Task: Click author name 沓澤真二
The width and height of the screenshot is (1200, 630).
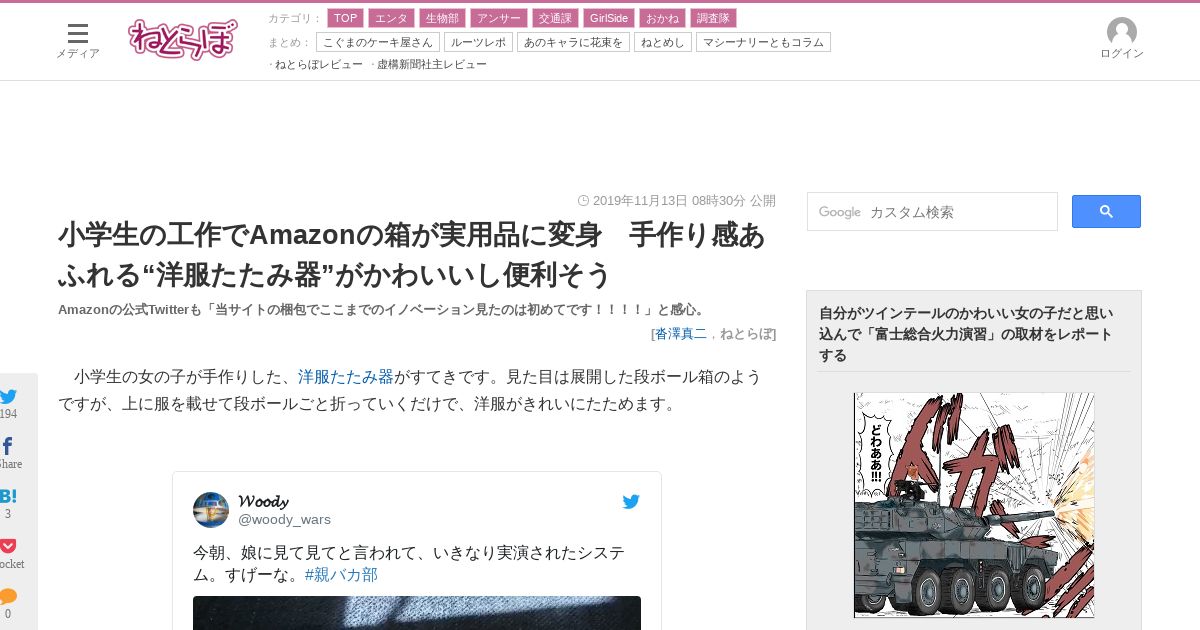Action: pos(681,334)
